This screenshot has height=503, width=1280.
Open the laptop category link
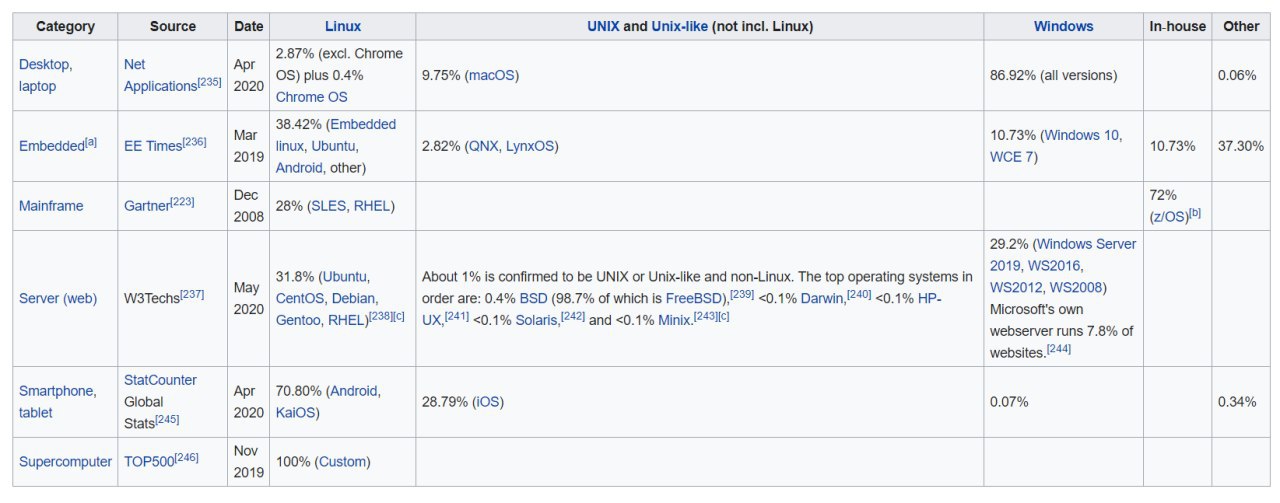click(x=38, y=86)
